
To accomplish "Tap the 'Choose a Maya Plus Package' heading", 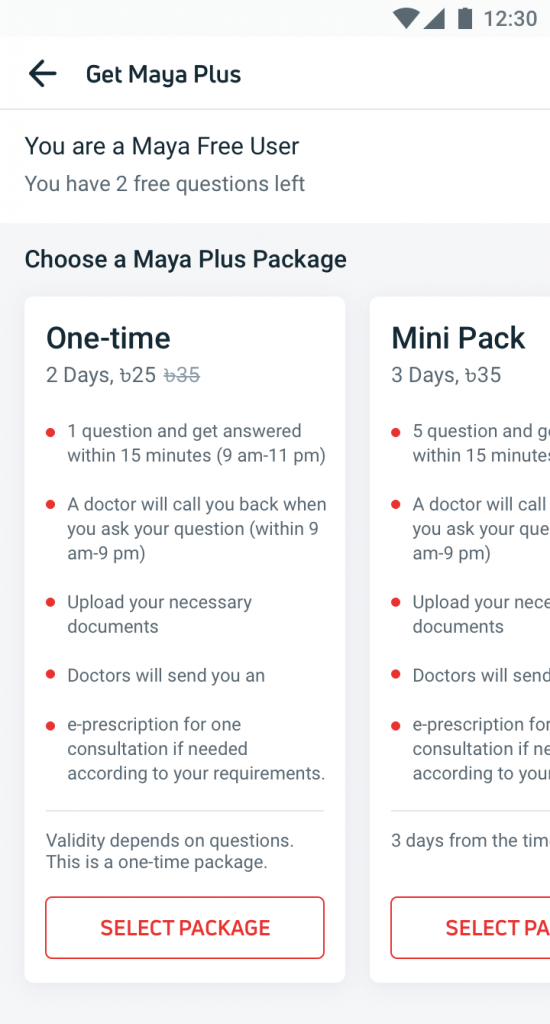I will pyautogui.click(x=186, y=259).
